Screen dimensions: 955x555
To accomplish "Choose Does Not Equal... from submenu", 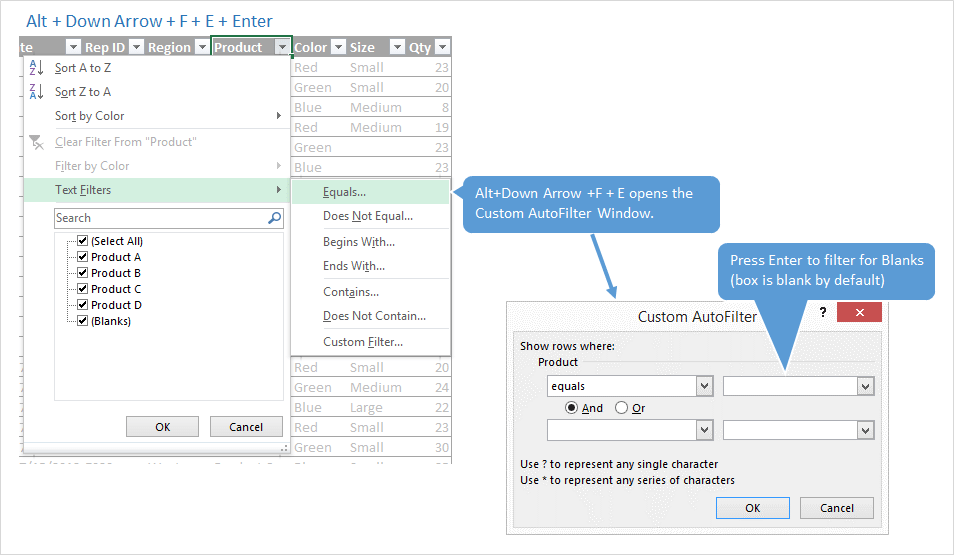I will [367, 216].
